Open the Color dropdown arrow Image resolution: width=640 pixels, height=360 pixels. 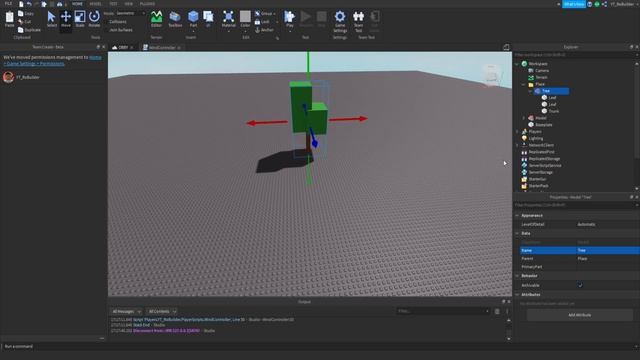pyautogui.click(x=245, y=31)
